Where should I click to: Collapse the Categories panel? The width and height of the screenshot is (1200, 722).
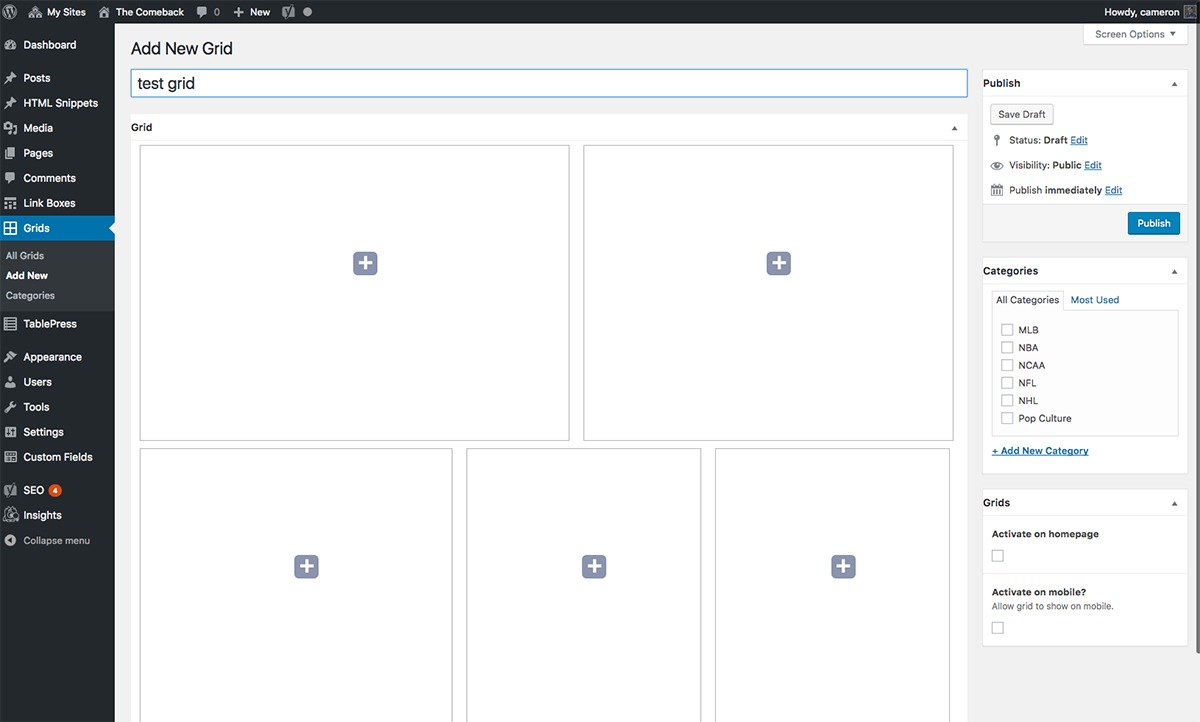coord(1174,272)
